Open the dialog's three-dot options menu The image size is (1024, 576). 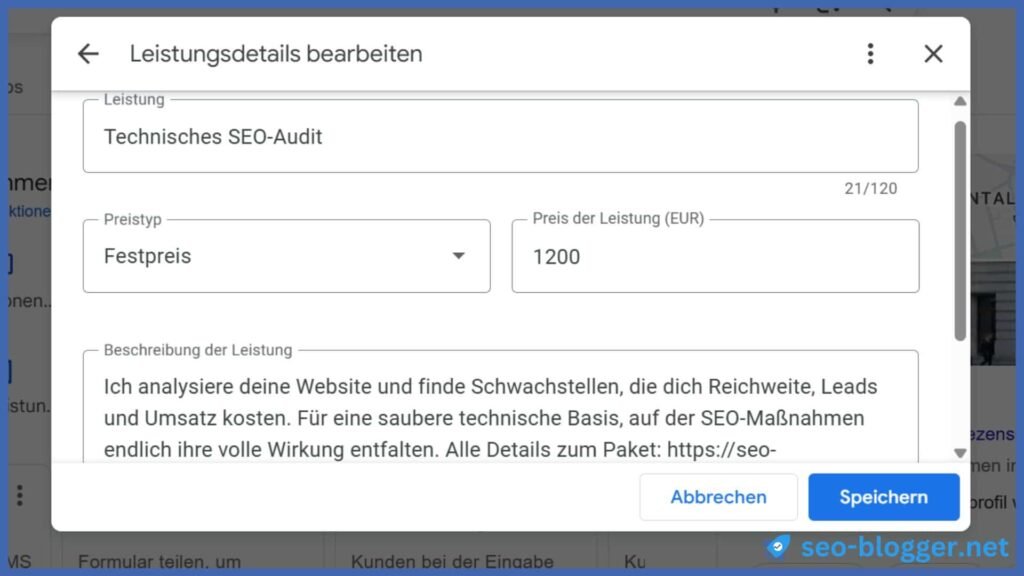[x=870, y=54]
